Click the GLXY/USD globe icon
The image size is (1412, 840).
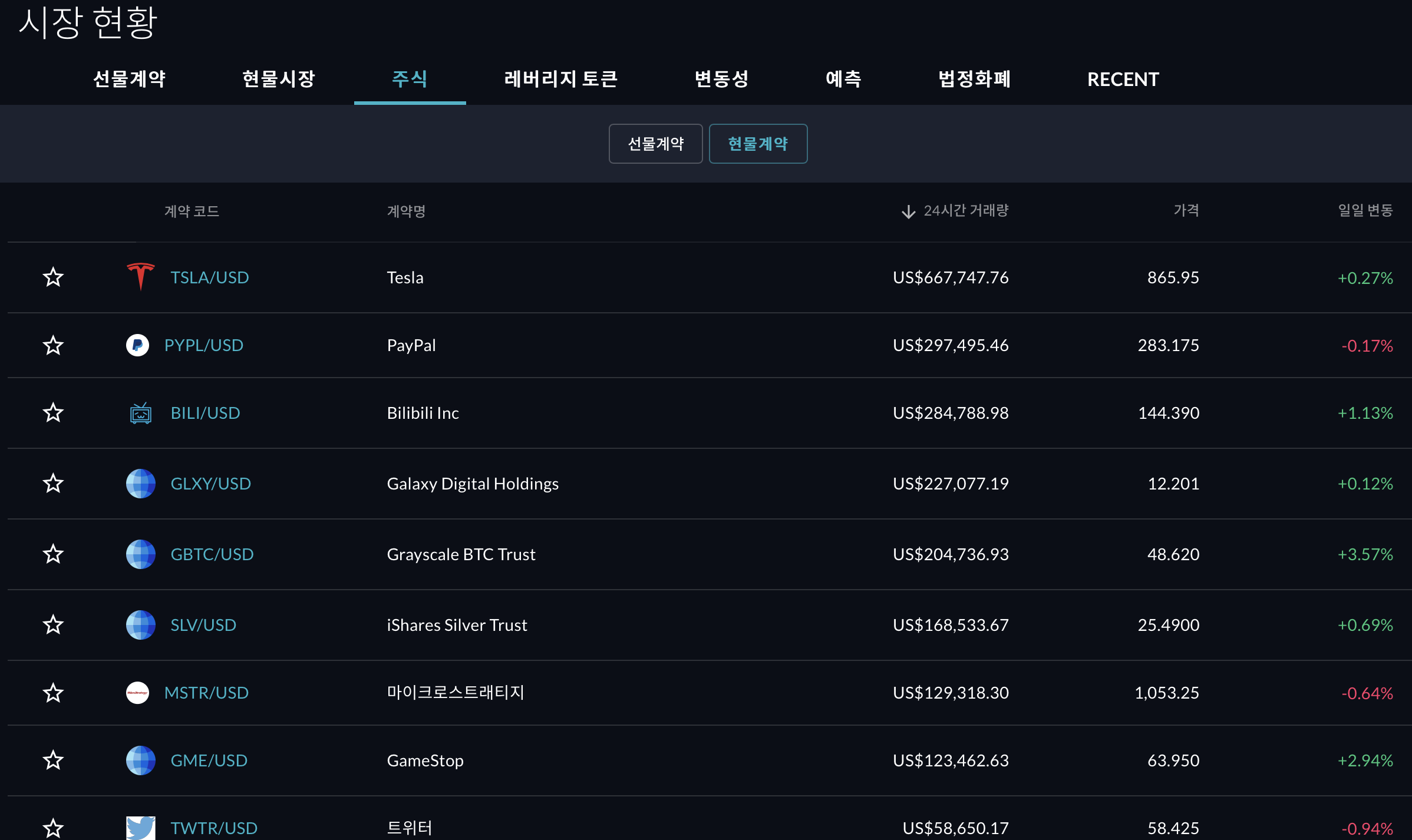140,484
